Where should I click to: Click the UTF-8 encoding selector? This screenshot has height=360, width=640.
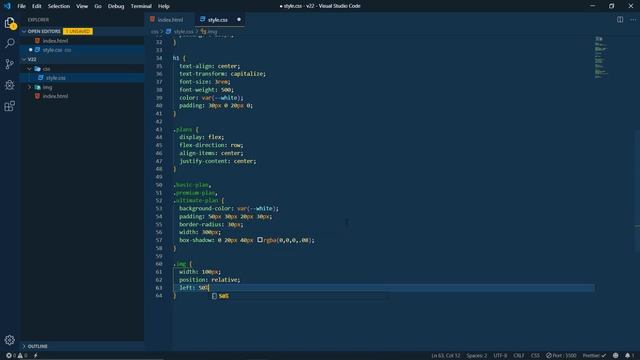click(500, 356)
